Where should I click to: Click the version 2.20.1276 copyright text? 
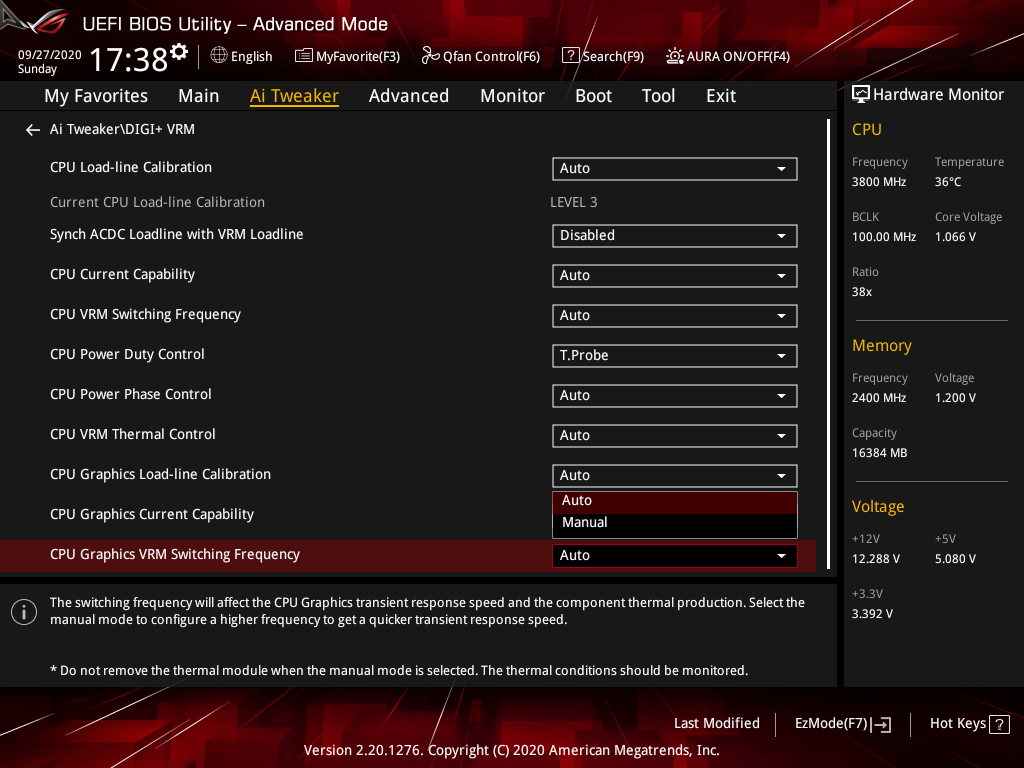[511, 750]
